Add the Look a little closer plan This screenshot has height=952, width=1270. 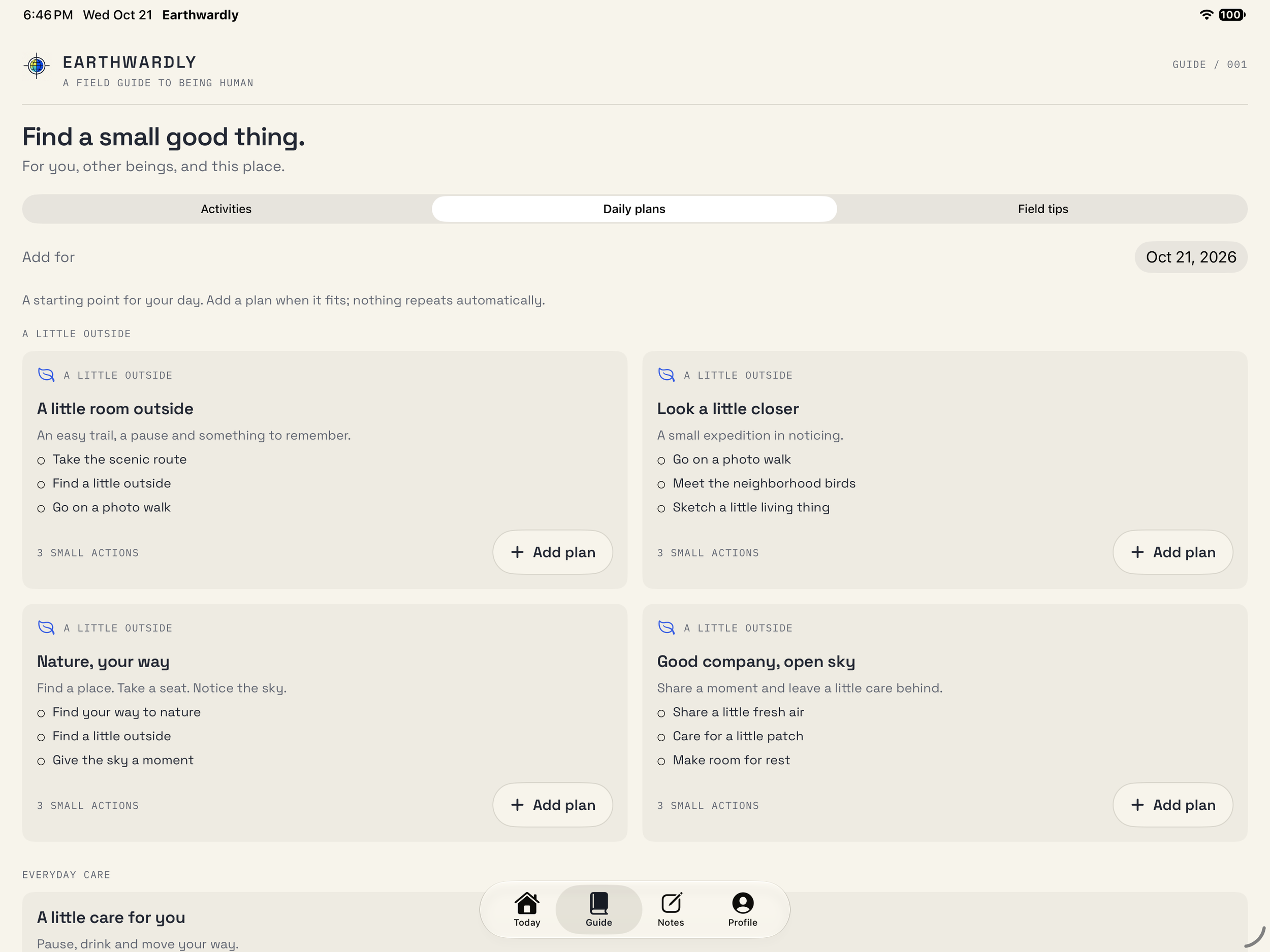click(x=1172, y=552)
